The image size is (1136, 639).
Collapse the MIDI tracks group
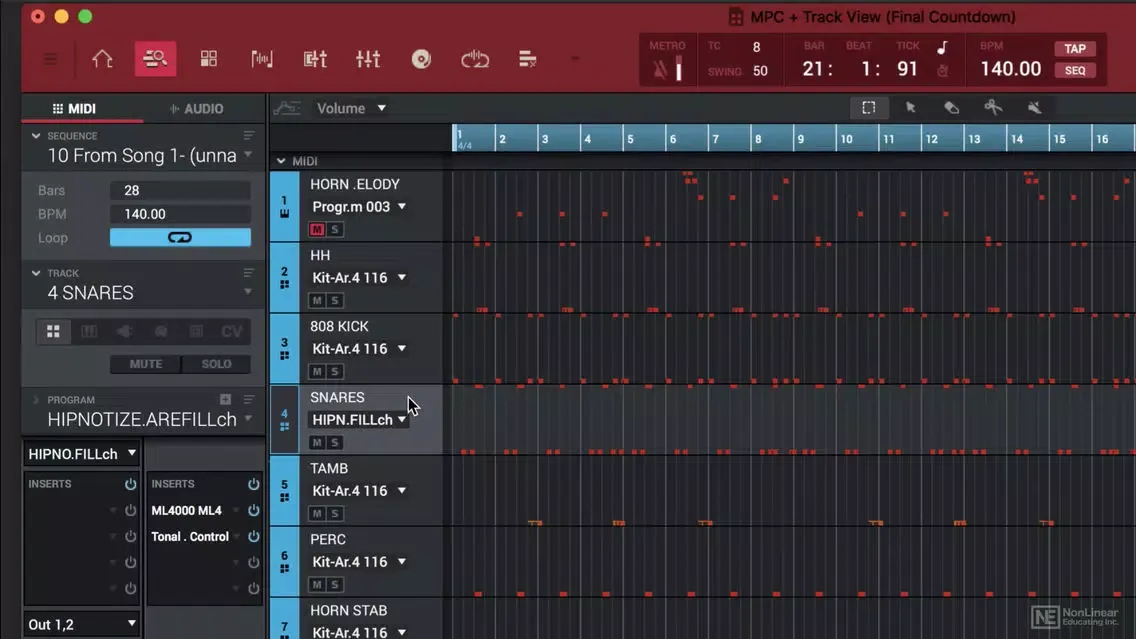coord(281,161)
